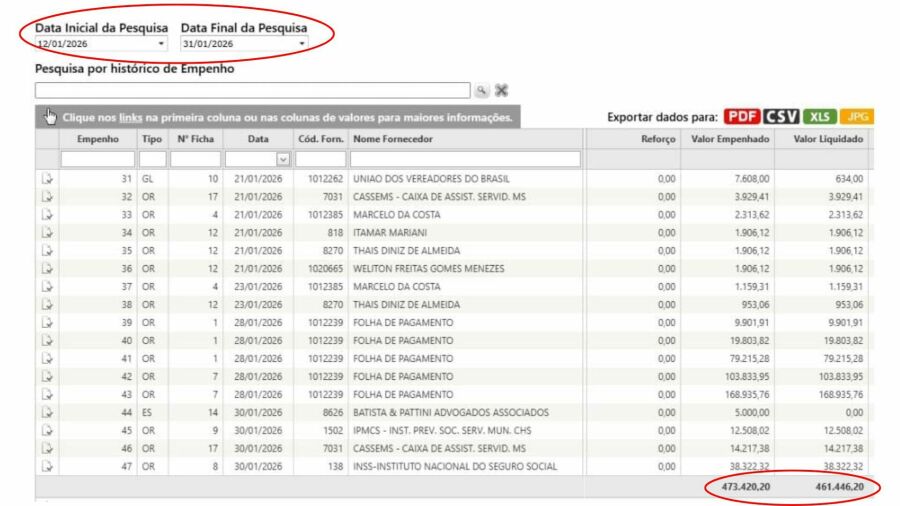Open the Data Final da Pesquisa dropdown

(302, 44)
